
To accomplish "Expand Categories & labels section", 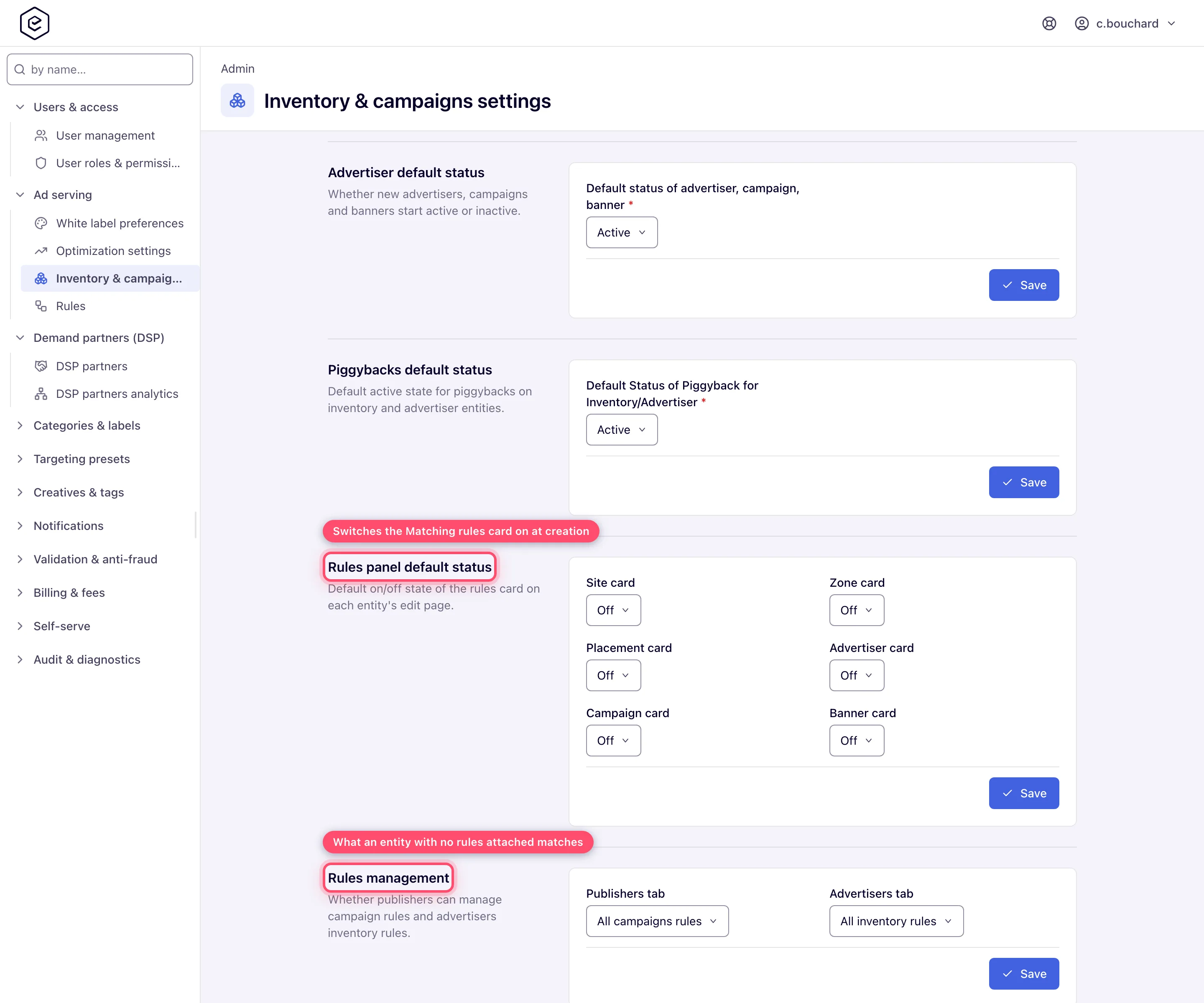I will 20,425.
